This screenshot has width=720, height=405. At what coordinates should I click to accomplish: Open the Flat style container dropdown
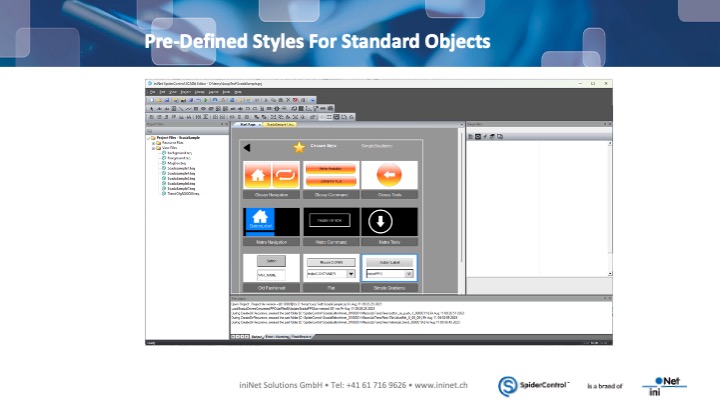(351, 272)
